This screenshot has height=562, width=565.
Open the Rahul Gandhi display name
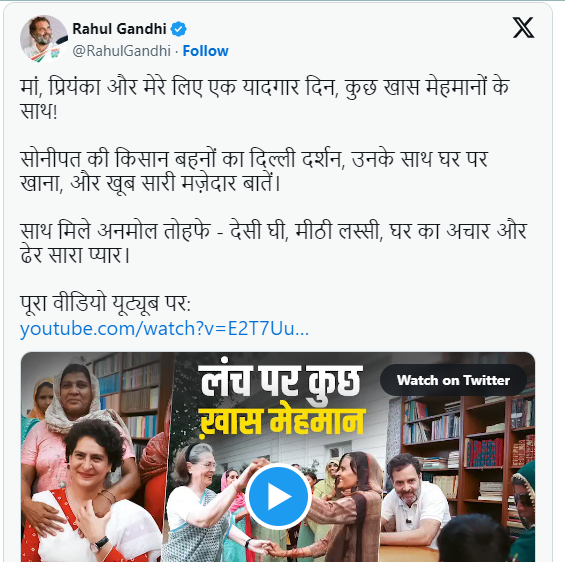(119, 29)
